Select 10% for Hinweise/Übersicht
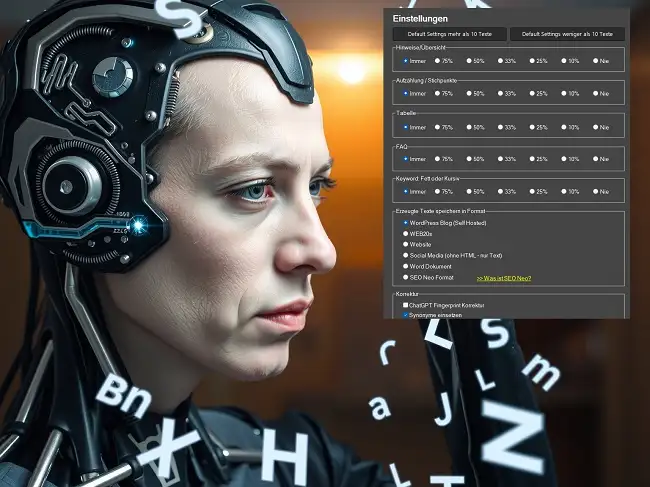The height and width of the screenshot is (487, 650). [564, 61]
